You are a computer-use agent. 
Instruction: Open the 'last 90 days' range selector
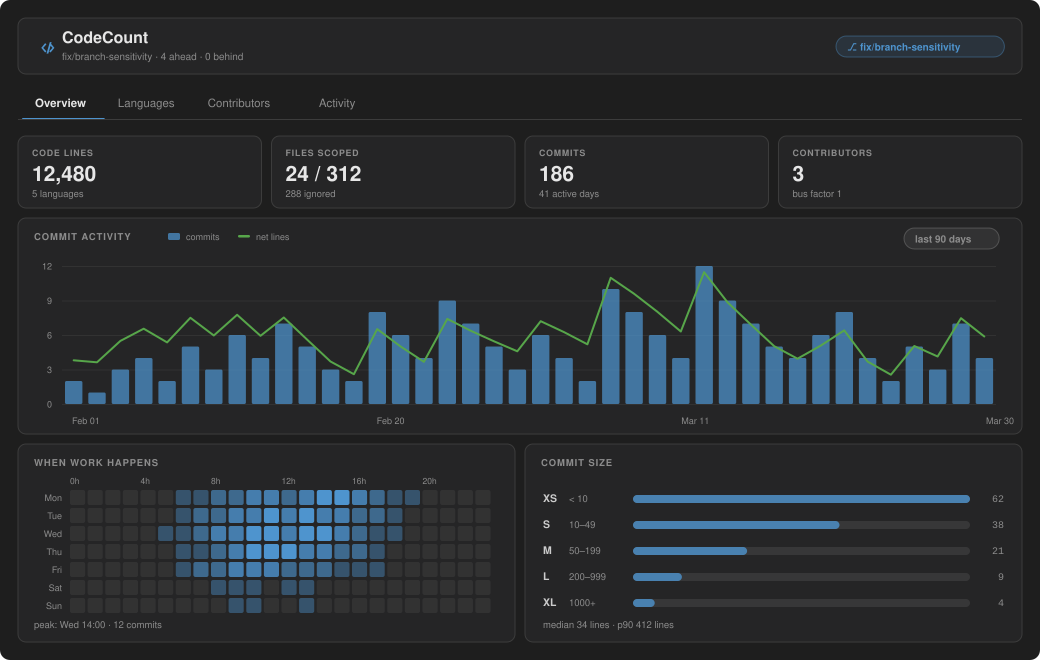(x=951, y=239)
